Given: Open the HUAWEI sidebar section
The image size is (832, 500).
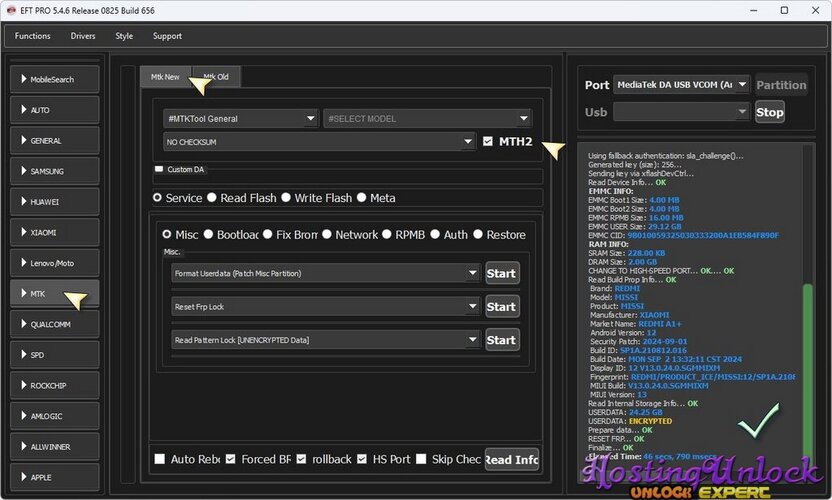Looking at the screenshot, I should tap(54, 202).
